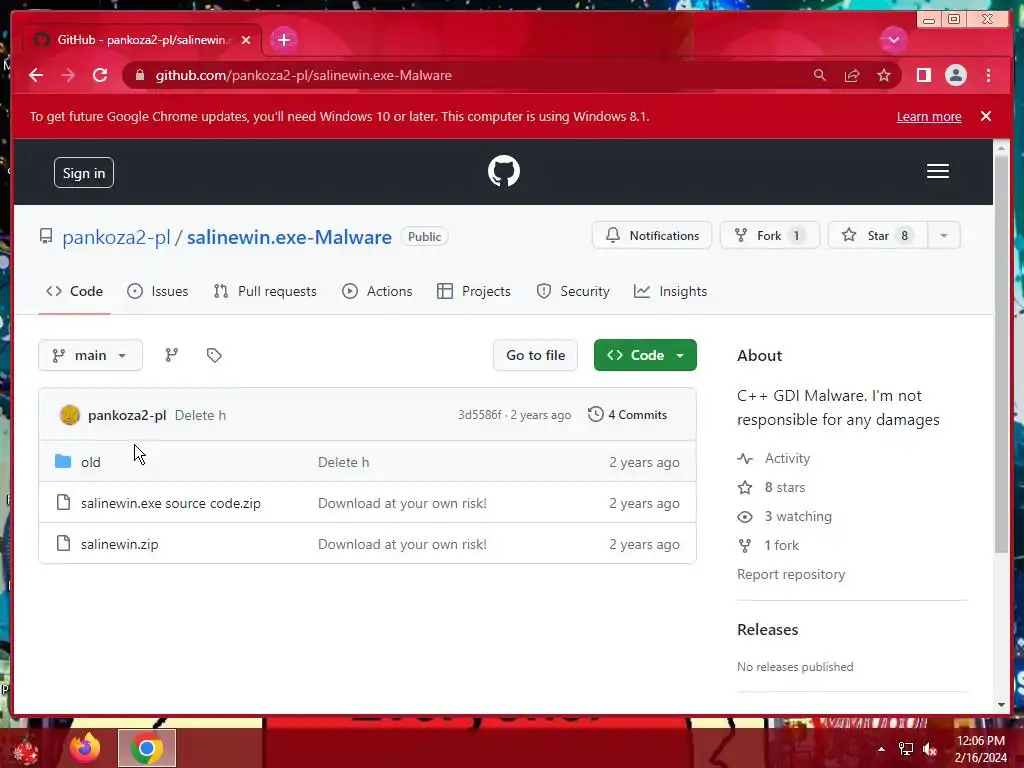
Task: Star this repository
Action: coord(878,235)
